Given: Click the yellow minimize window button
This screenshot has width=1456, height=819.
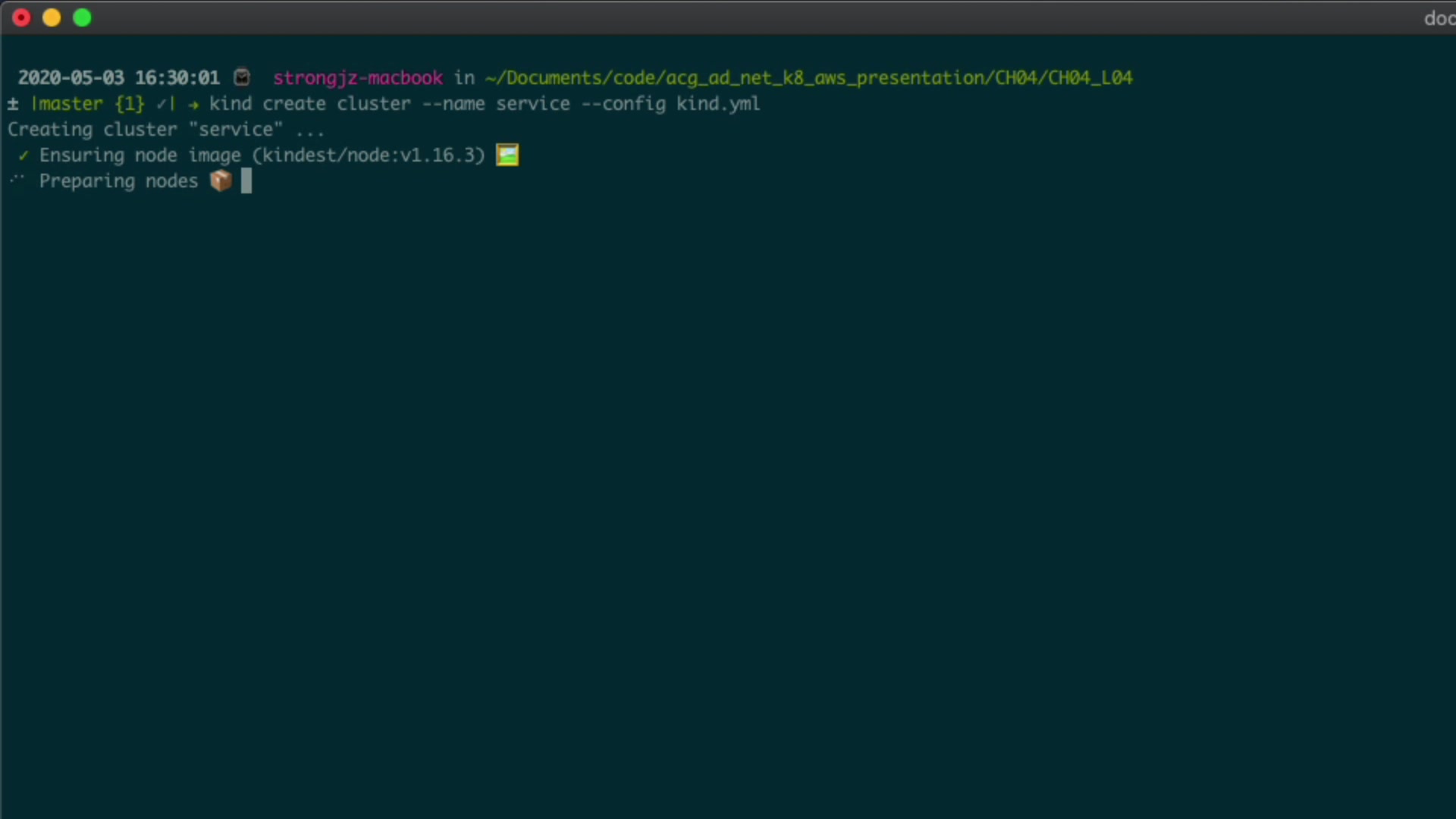Looking at the screenshot, I should (x=52, y=17).
